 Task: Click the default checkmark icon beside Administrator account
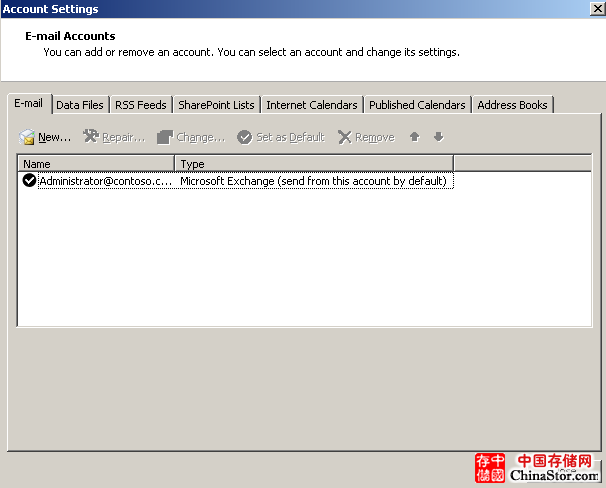[x=29, y=181]
